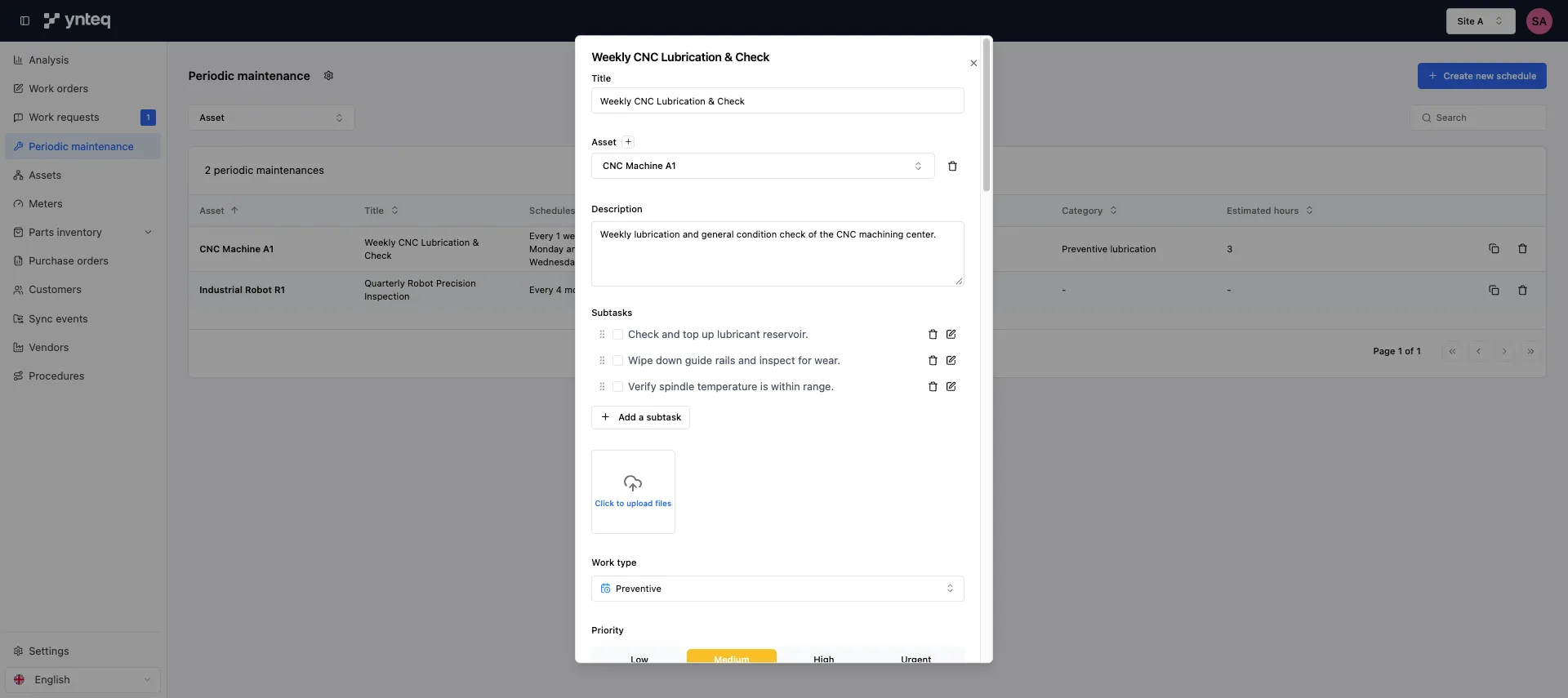1568x698 pixels.
Task: Open the Site A selector
Action: [x=1481, y=21]
